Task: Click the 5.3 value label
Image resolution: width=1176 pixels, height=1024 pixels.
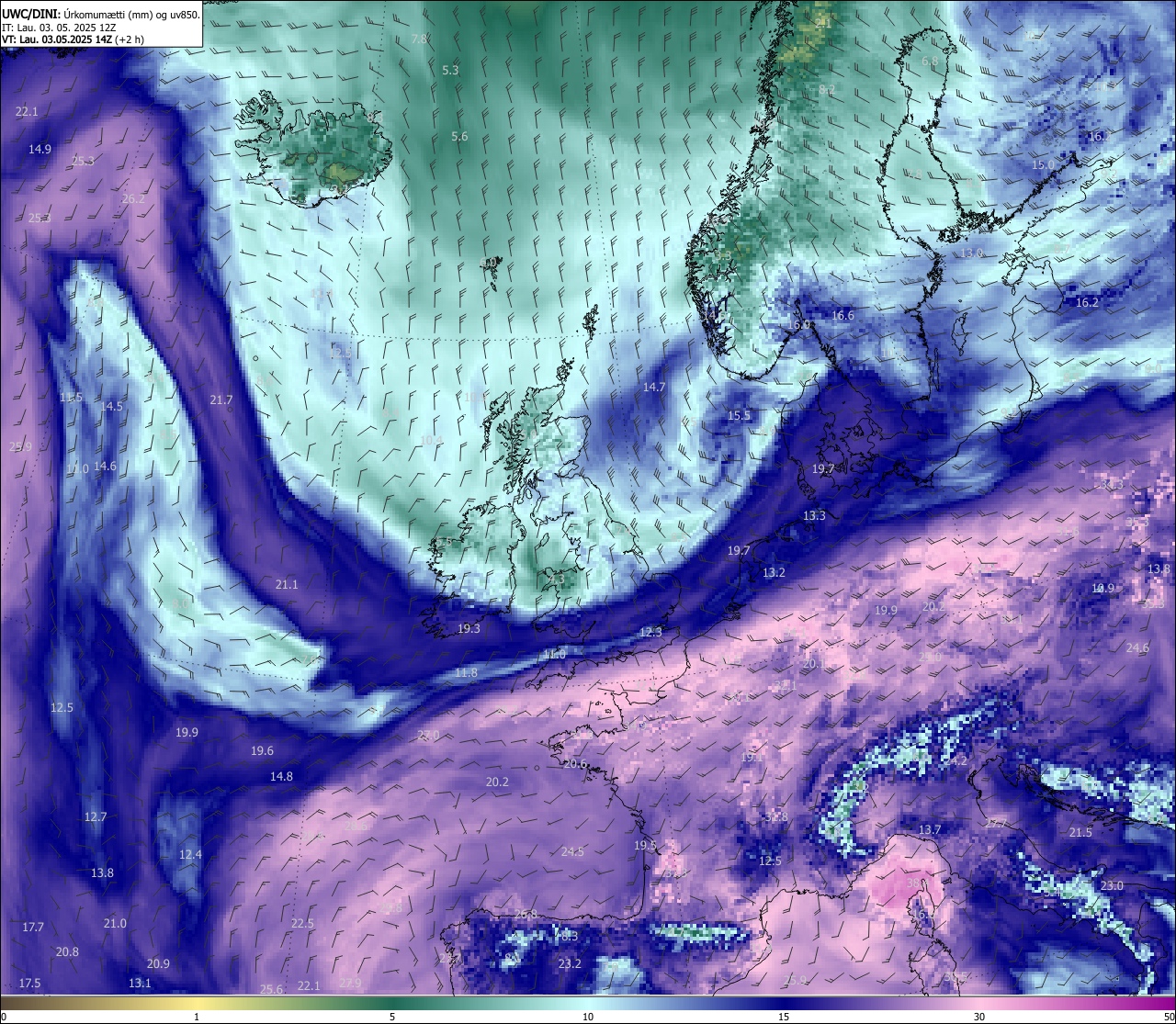Action: [x=450, y=70]
